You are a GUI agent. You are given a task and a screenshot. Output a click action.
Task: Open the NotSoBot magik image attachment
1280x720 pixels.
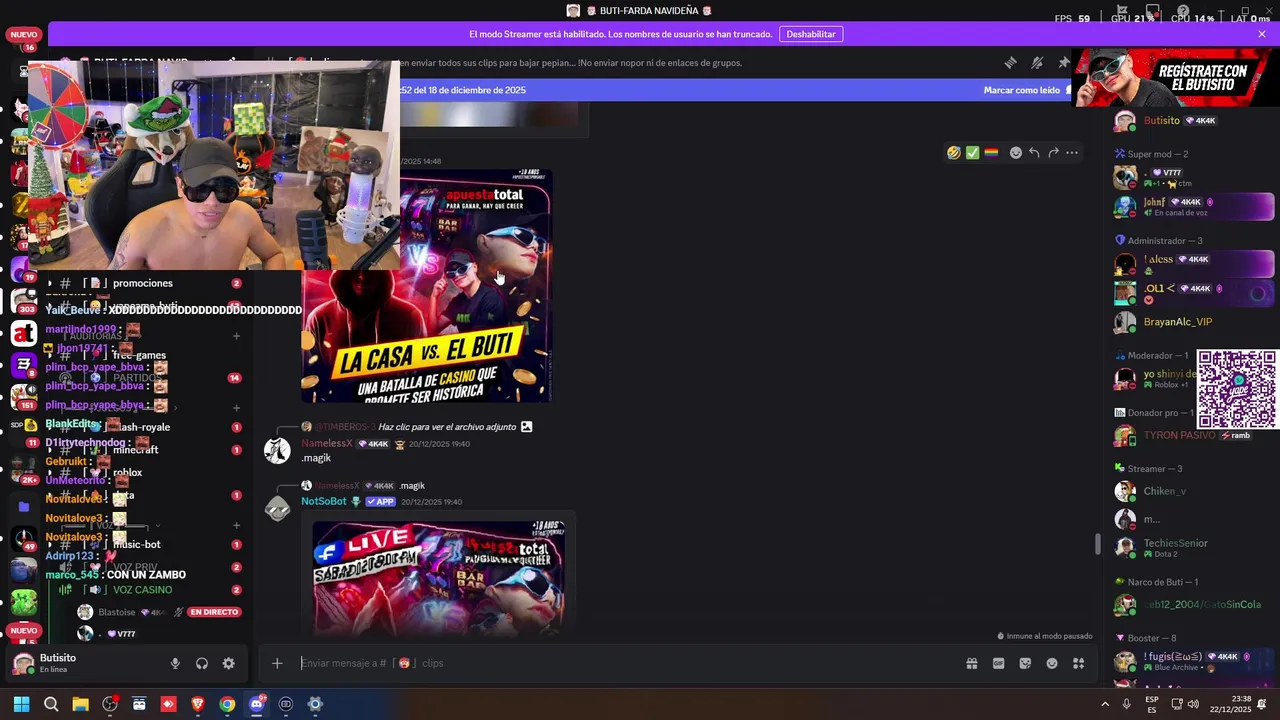438,576
